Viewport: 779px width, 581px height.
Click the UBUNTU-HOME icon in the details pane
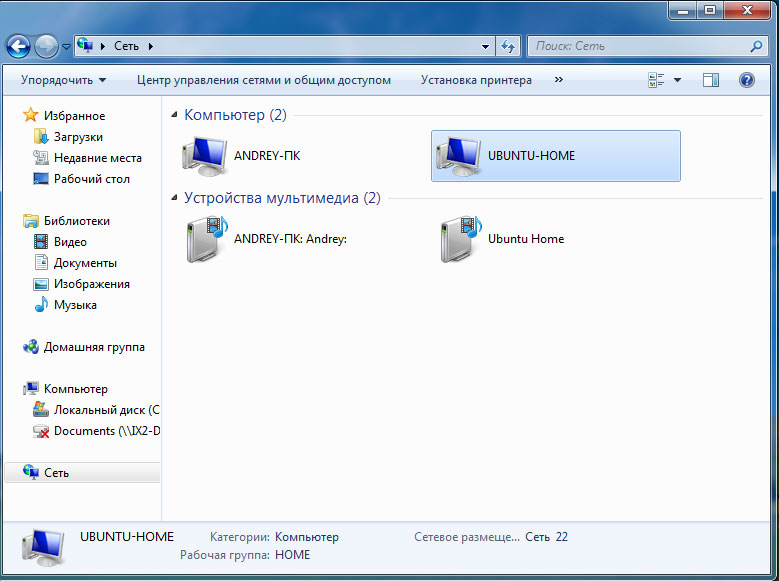(43, 547)
